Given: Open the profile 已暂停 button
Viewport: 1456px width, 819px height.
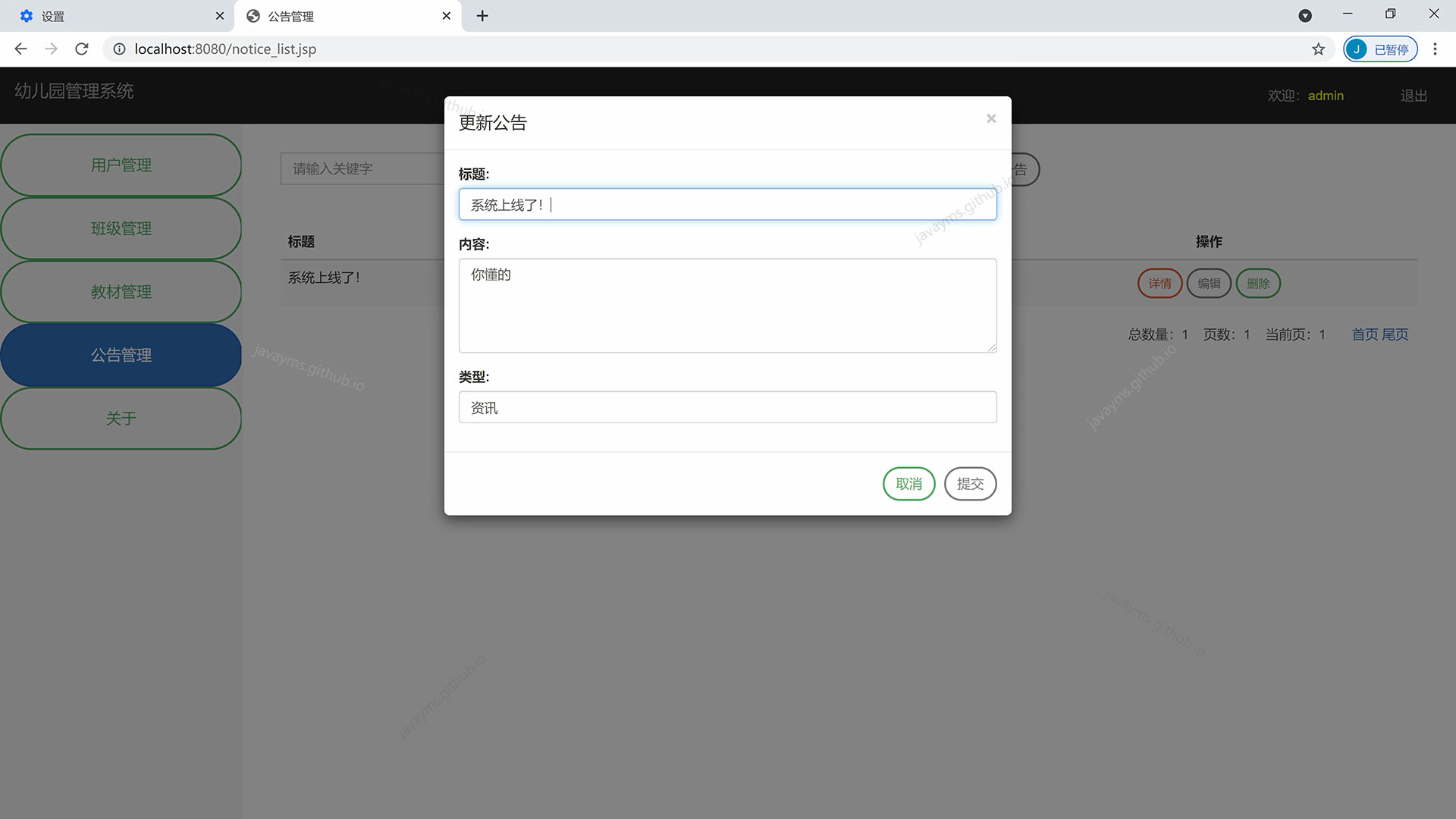Looking at the screenshot, I should coord(1380,49).
